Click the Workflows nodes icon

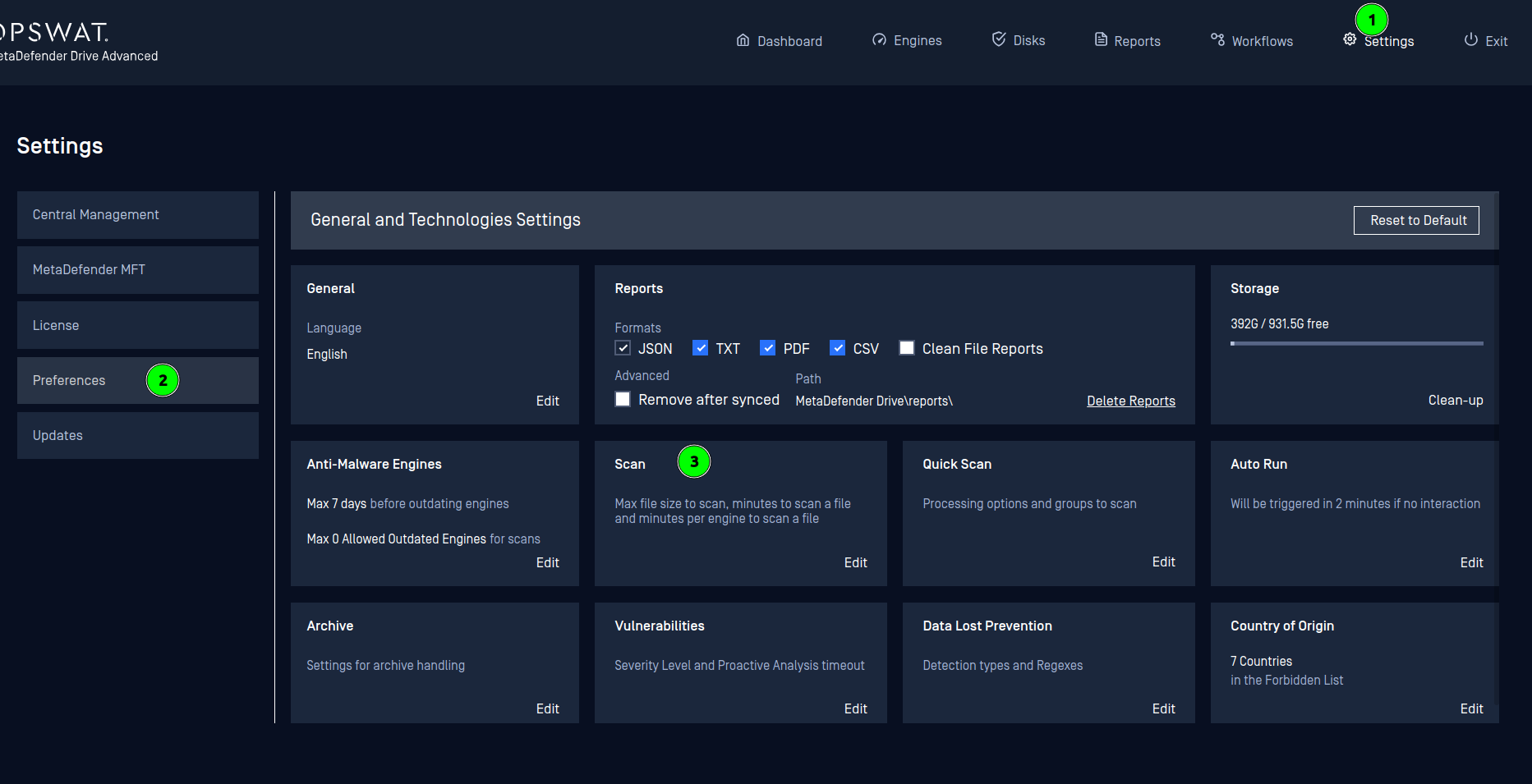coord(1217,39)
